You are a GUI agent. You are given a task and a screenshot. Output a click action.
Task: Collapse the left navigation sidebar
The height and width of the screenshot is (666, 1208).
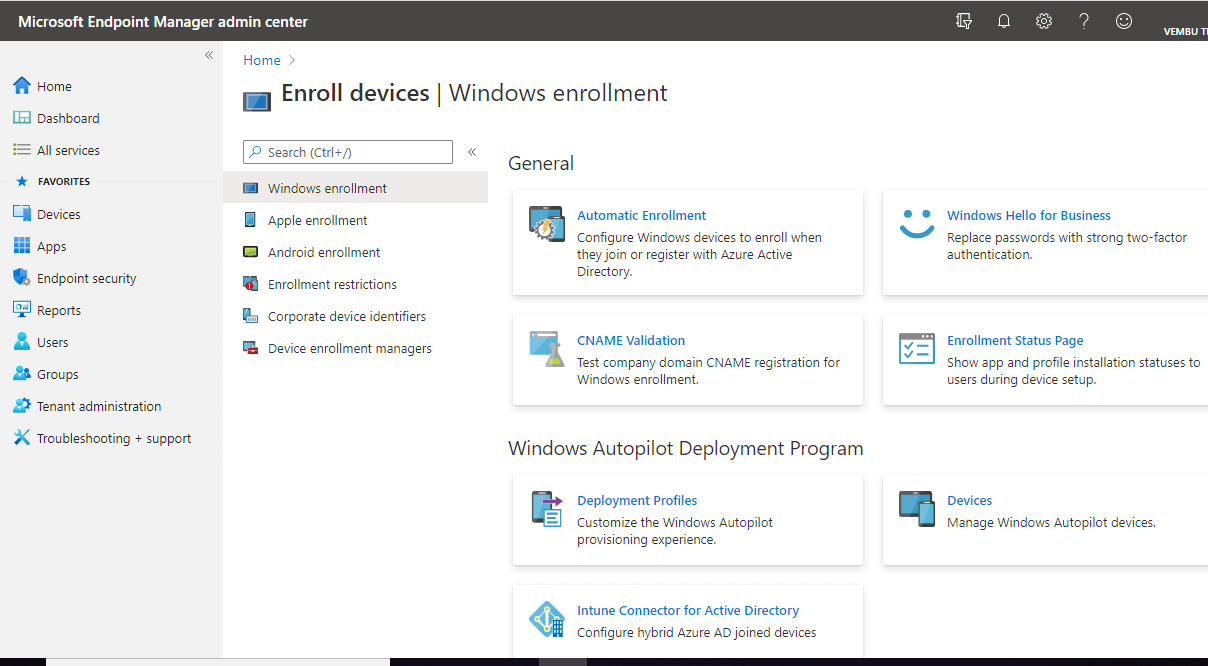tap(209, 55)
